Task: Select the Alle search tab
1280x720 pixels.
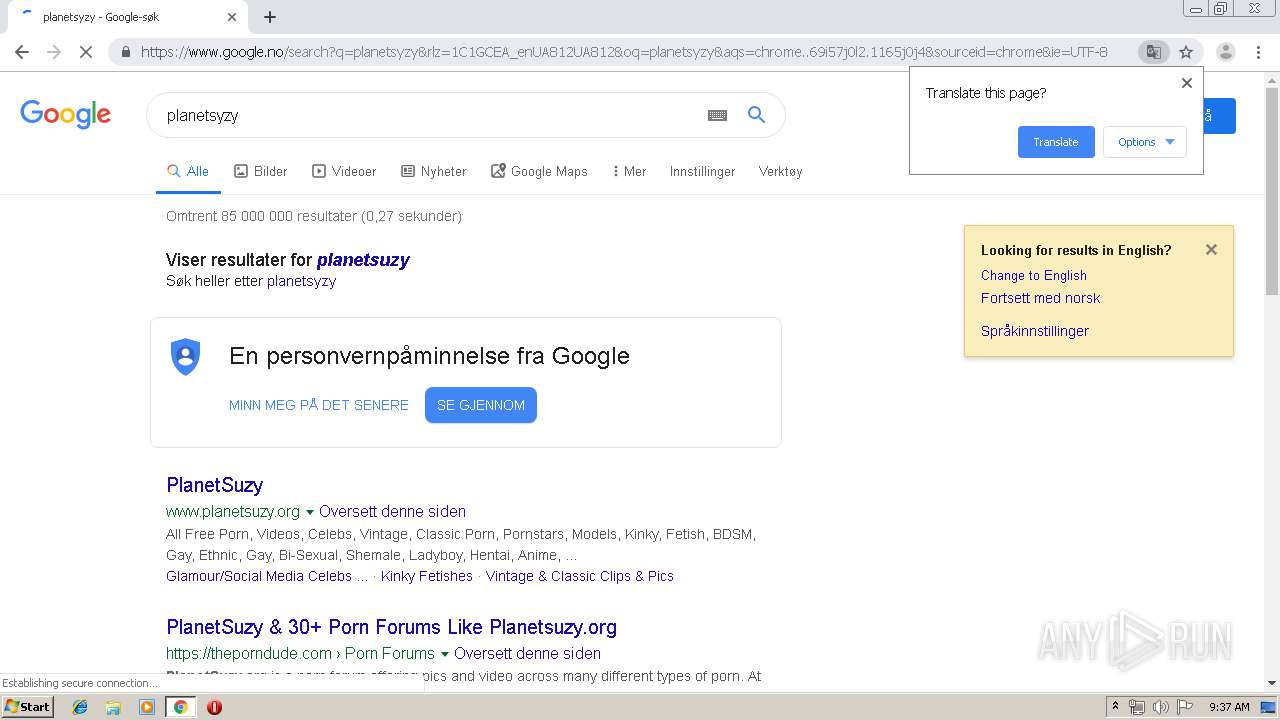Action: 188,171
